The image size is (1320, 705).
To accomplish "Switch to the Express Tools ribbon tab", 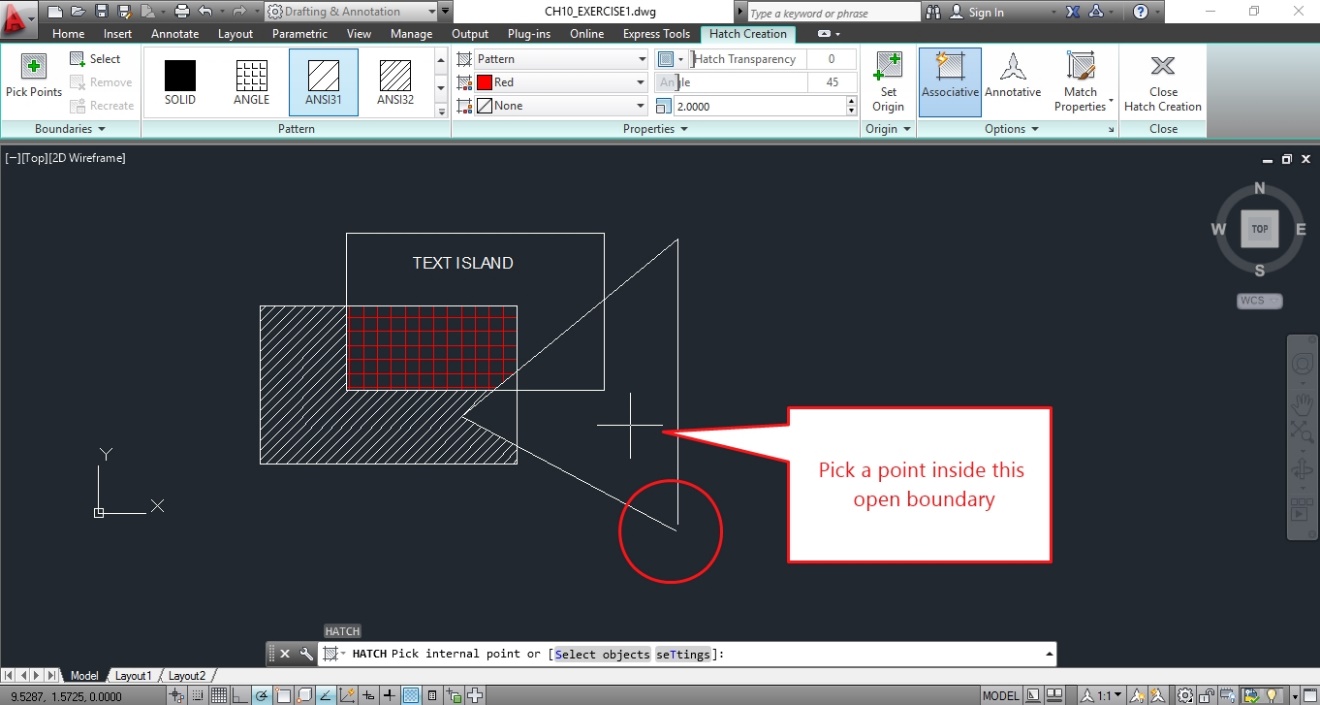I will point(655,33).
